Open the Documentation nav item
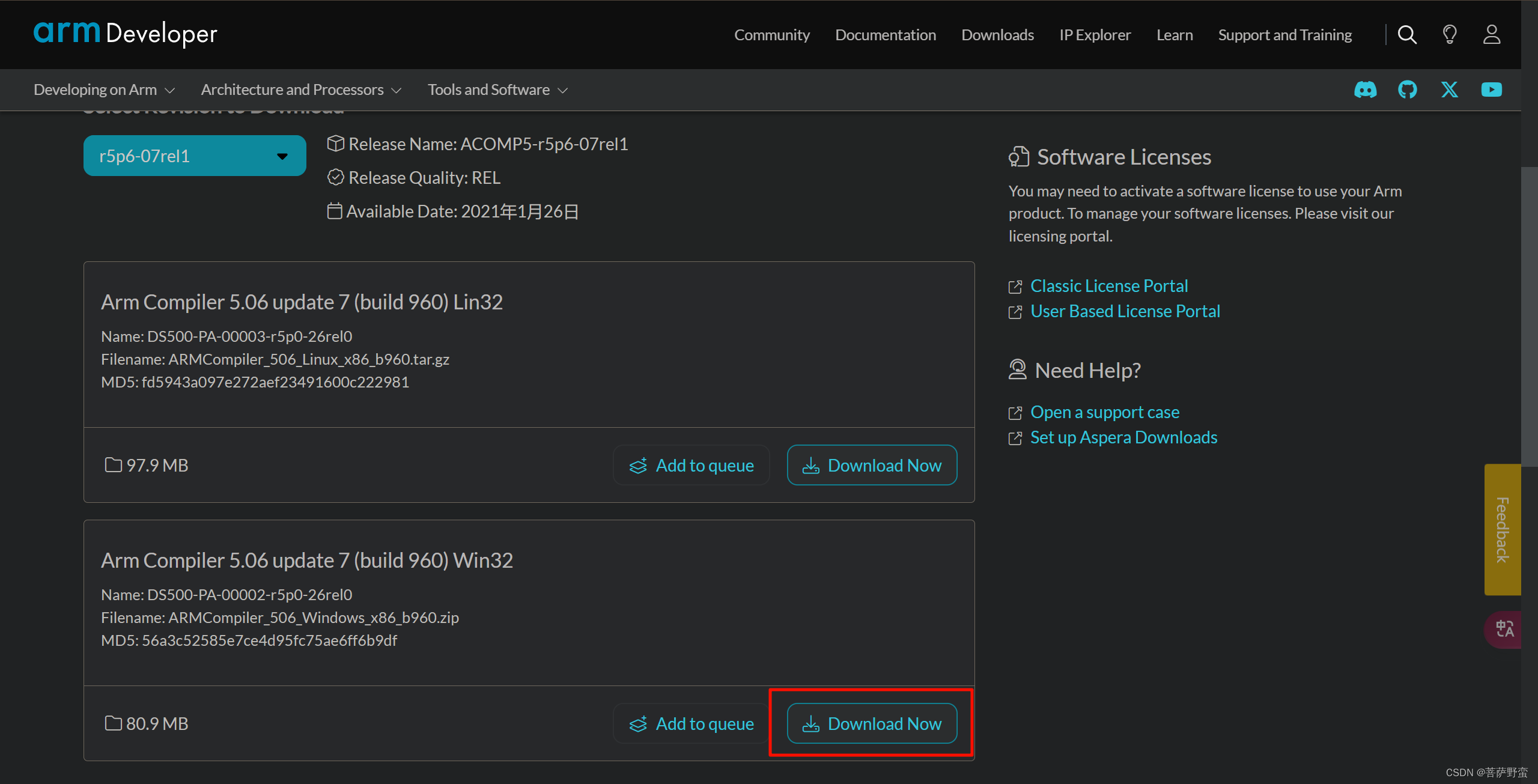The height and width of the screenshot is (784, 1538). (885, 35)
